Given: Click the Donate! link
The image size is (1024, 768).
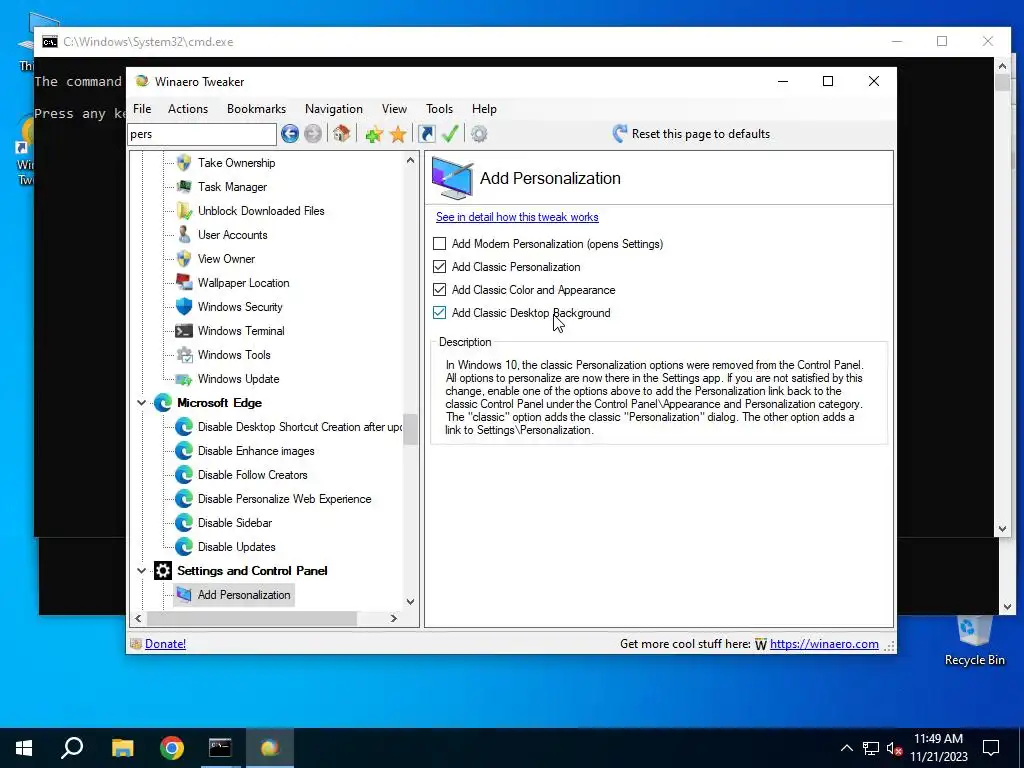Looking at the screenshot, I should [165, 644].
